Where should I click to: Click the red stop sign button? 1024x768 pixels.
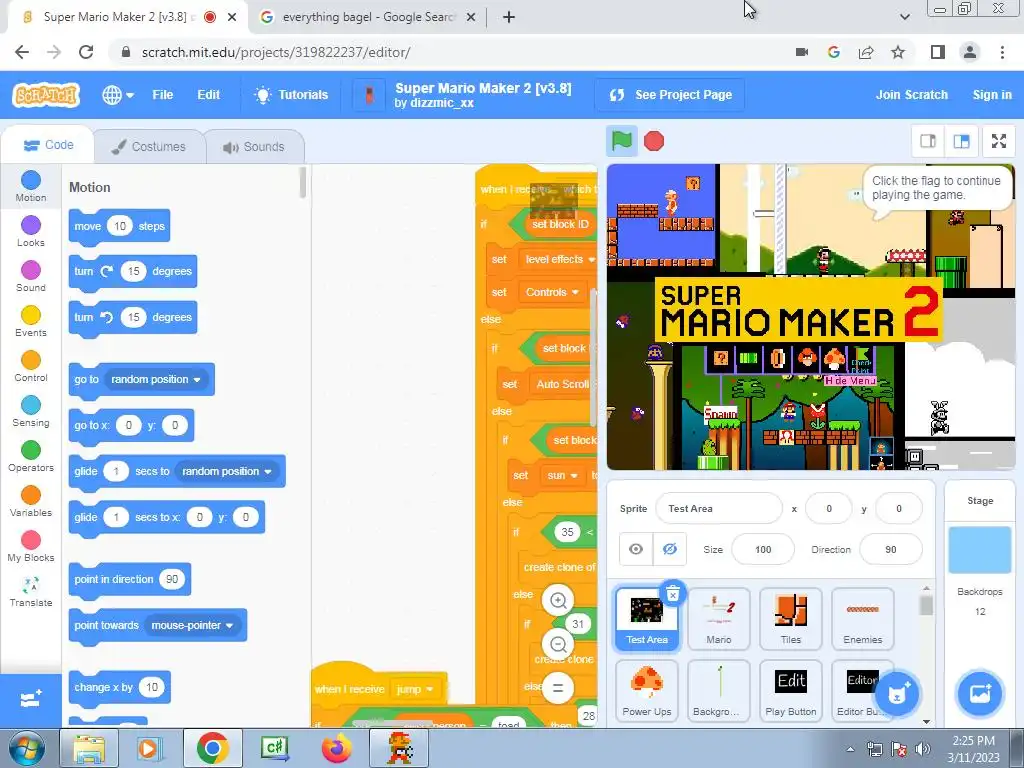coord(654,141)
